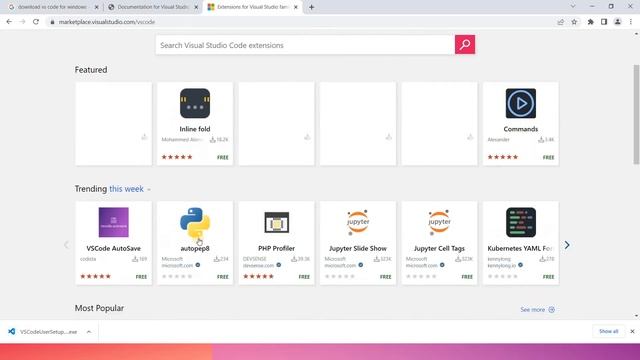640x360 pixels.
Task: Reload the marketplace page
Action: coord(36,22)
